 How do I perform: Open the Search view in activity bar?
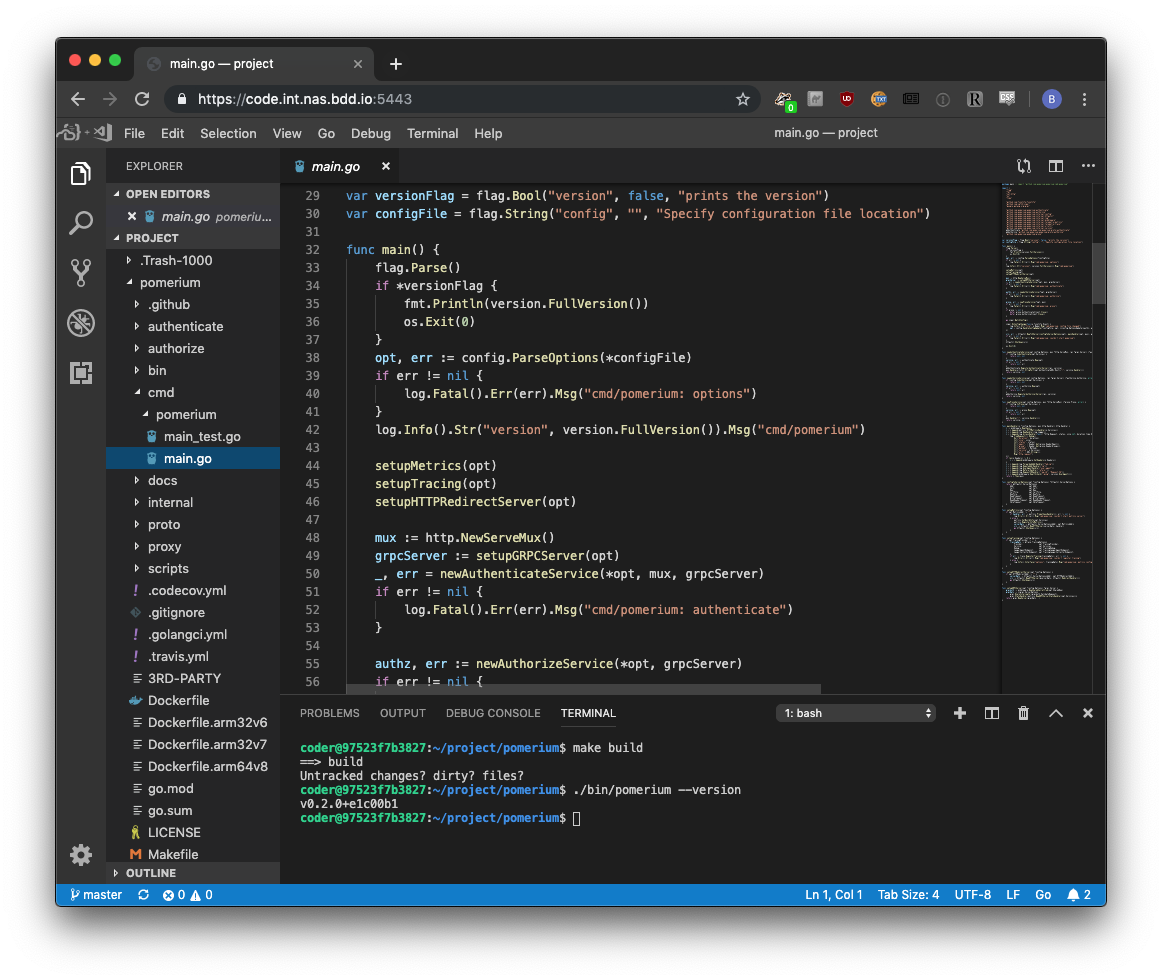pyautogui.click(x=81, y=223)
